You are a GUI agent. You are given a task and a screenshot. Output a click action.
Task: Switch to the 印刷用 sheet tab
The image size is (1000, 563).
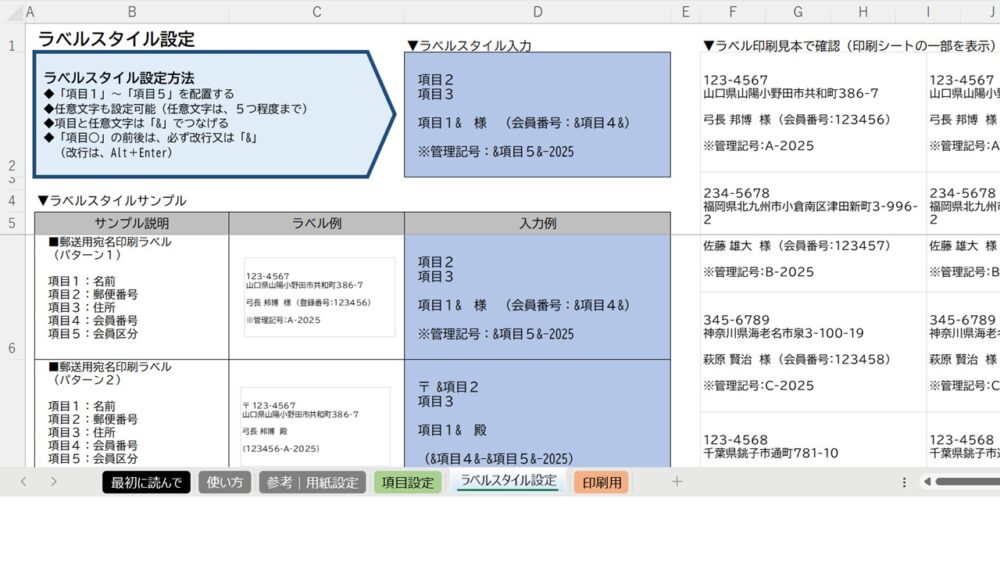coord(601,483)
